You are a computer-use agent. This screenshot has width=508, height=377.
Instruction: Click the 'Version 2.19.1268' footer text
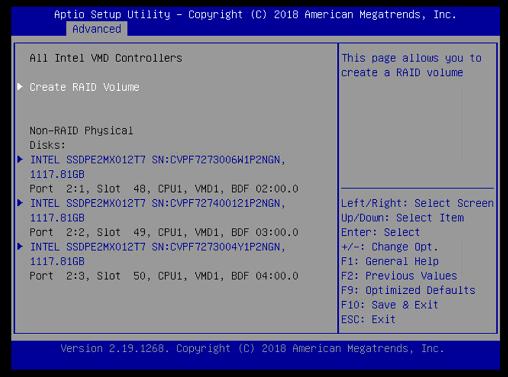click(252, 349)
